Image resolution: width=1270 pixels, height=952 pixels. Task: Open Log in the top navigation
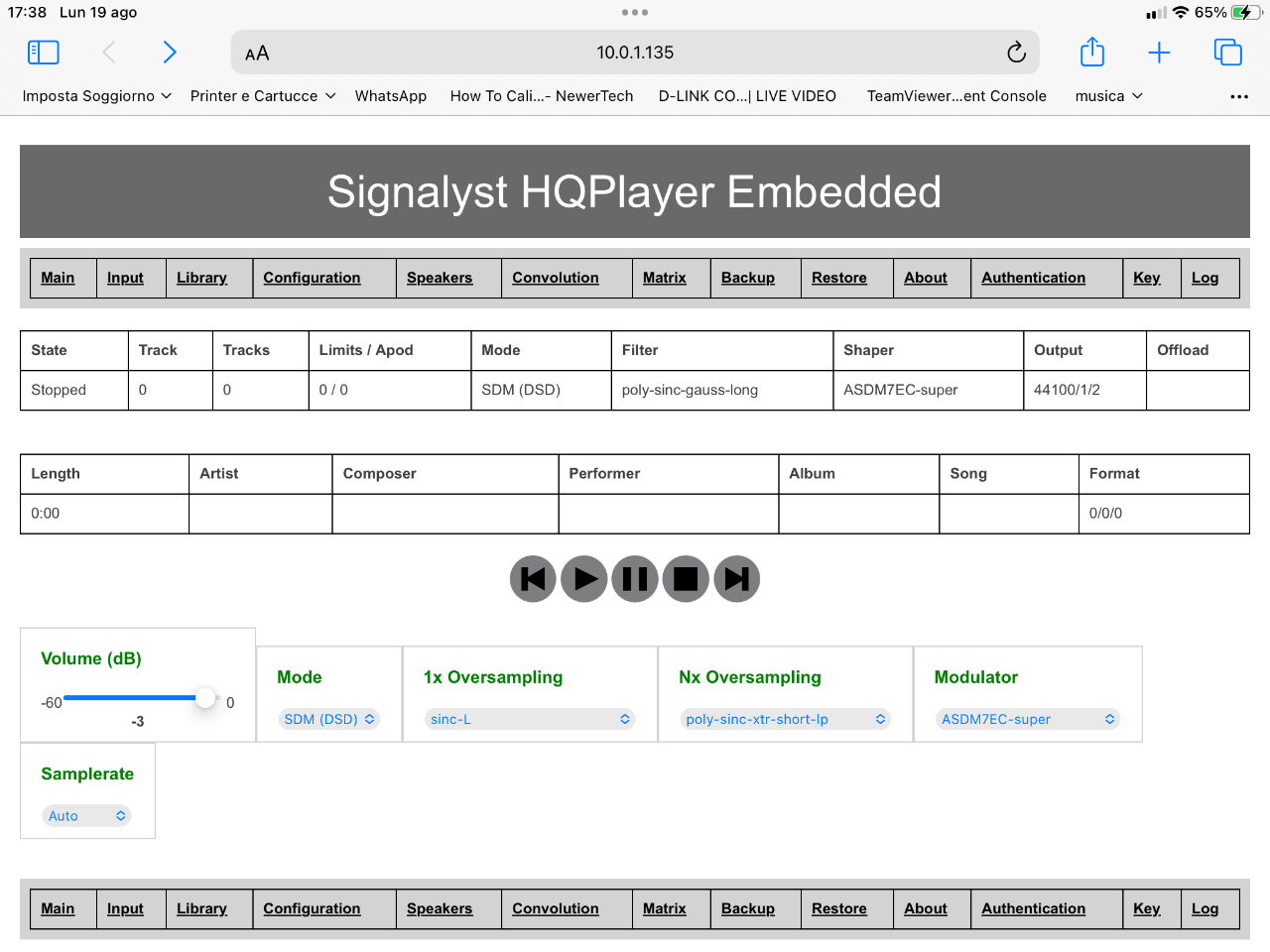(1205, 278)
